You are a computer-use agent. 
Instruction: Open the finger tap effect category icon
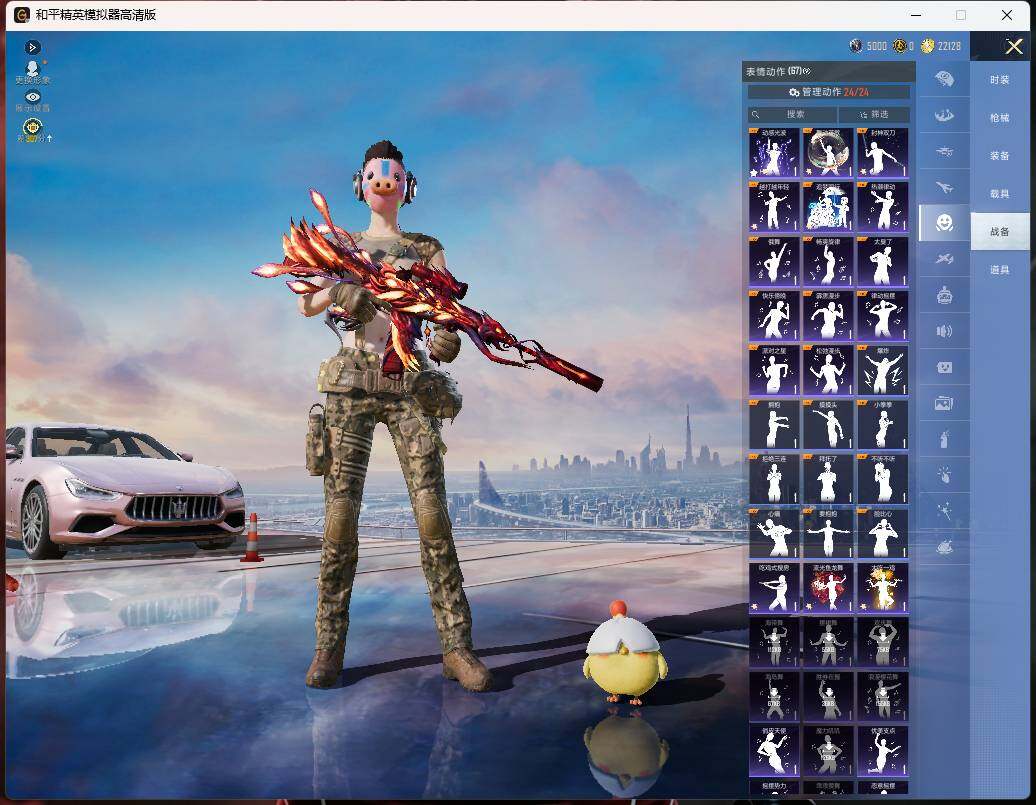pyautogui.click(x=944, y=475)
